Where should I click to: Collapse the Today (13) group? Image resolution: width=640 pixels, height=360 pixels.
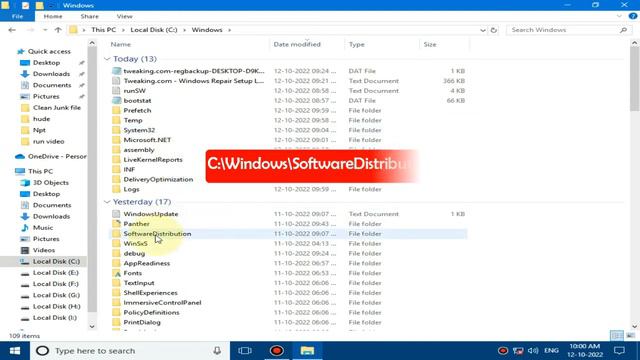click(x=107, y=59)
